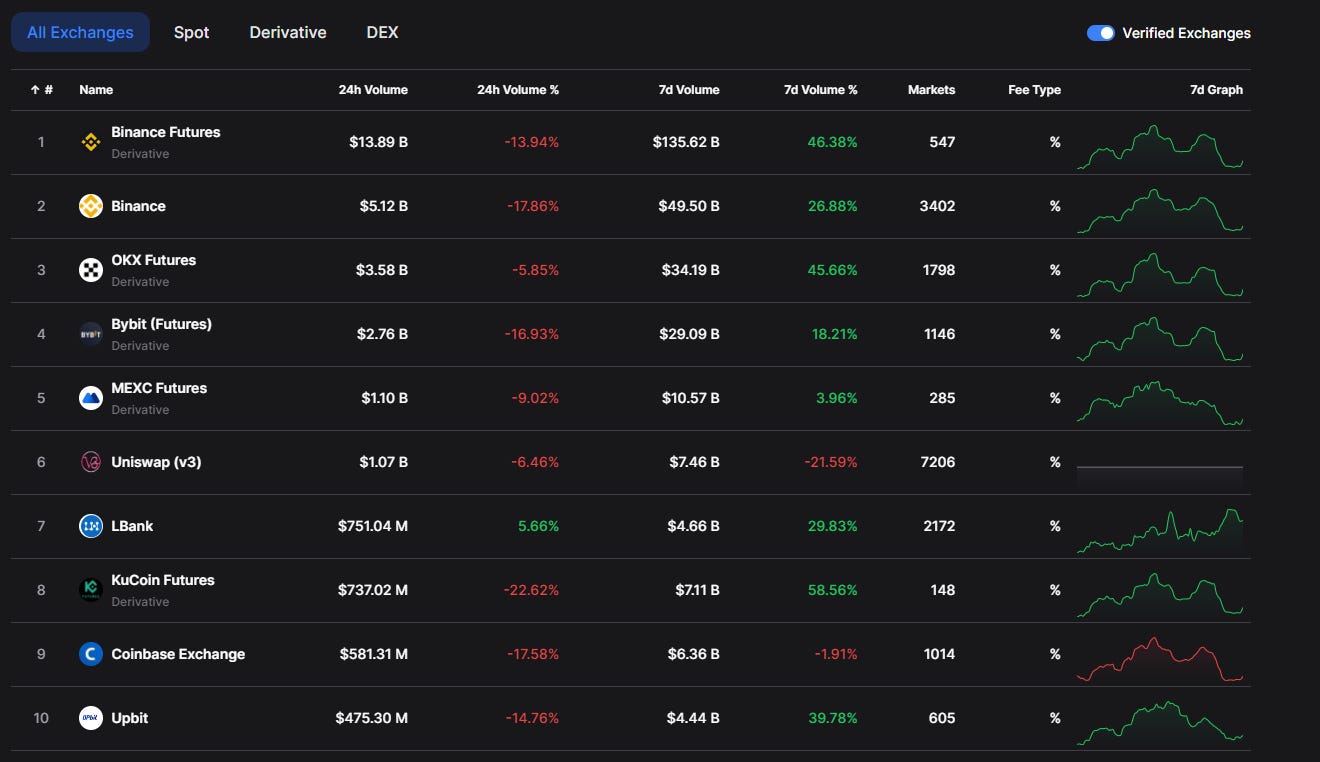
Task: Sort by 24h Volume column header
Action: click(x=373, y=90)
